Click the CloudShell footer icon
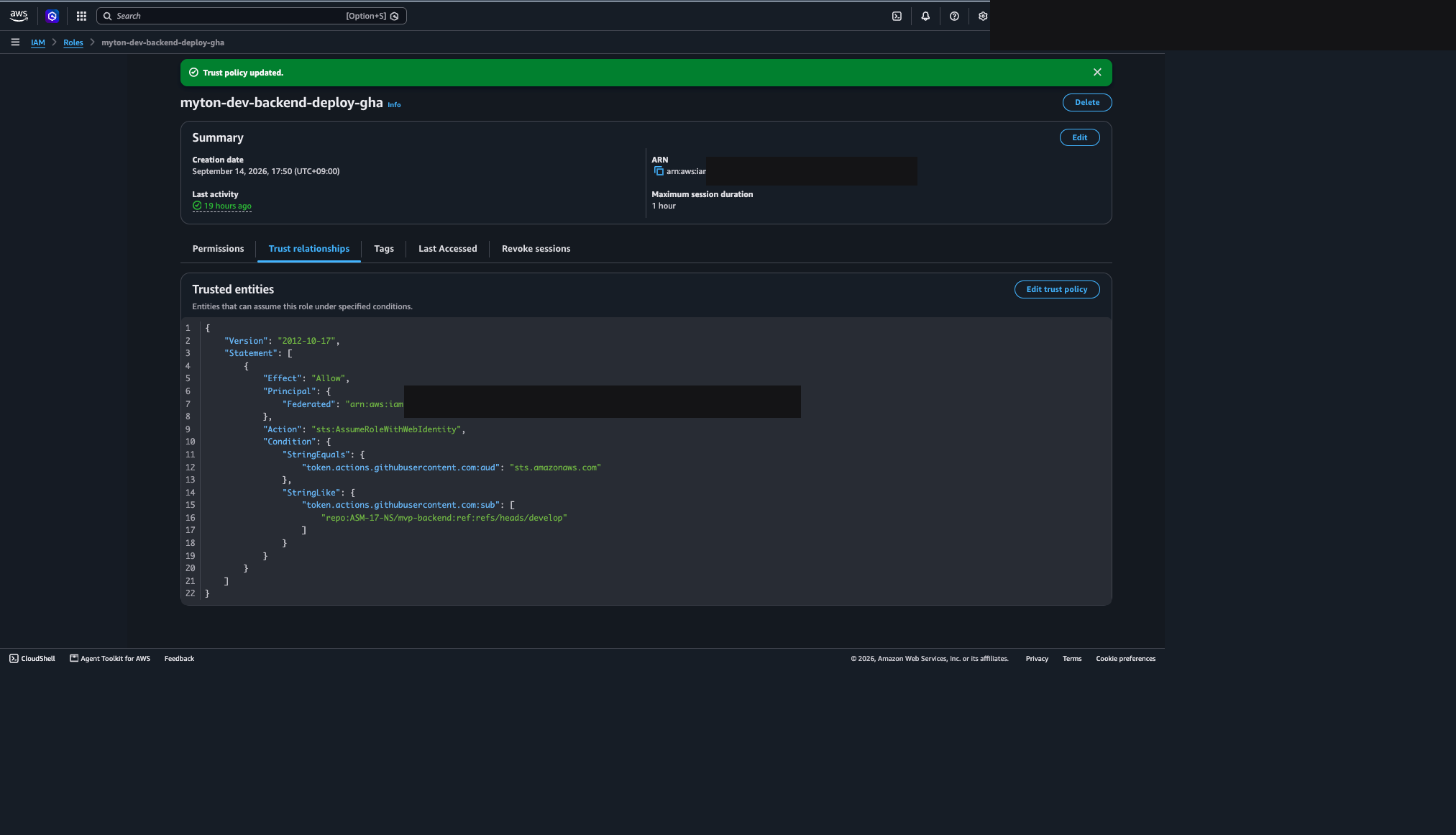Image resolution: width=1456 pixels, height=835 pixels. [x=14, y=659]
